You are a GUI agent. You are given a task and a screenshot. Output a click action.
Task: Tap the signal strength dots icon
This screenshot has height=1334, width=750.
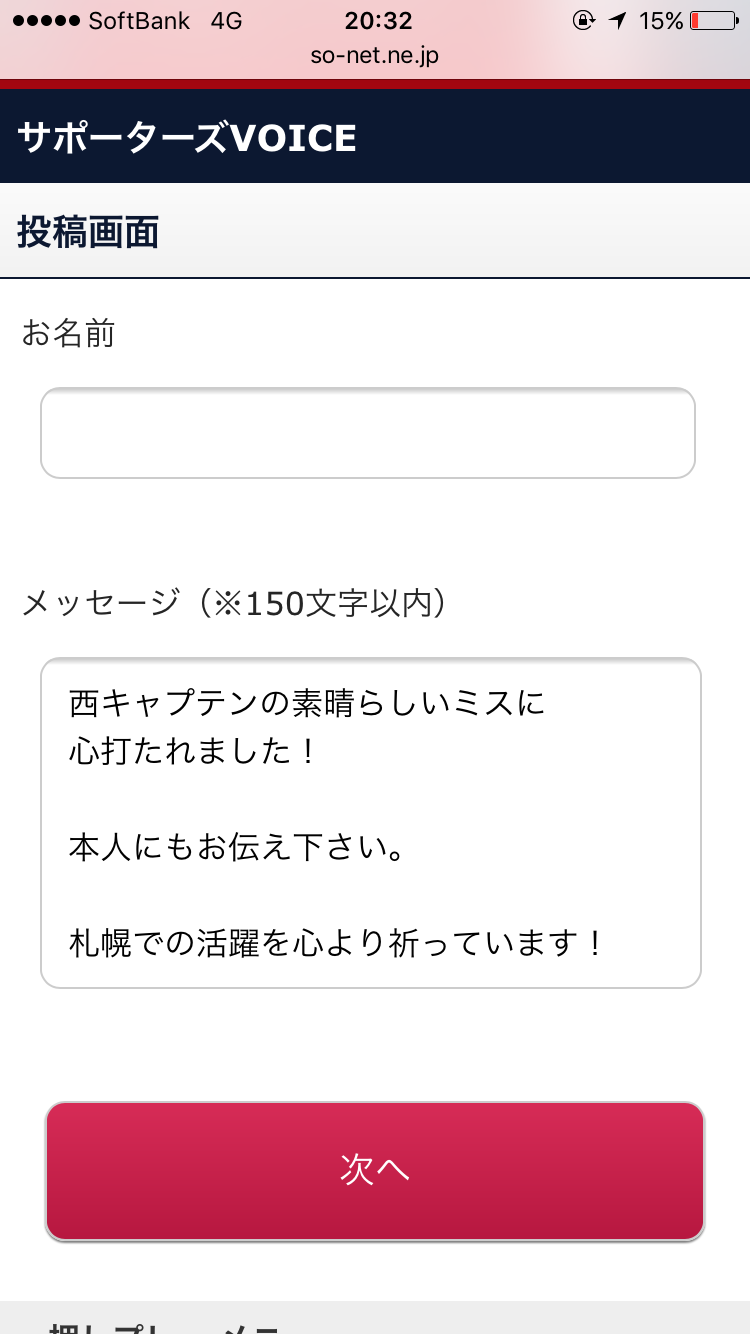[x=45, y=21]
